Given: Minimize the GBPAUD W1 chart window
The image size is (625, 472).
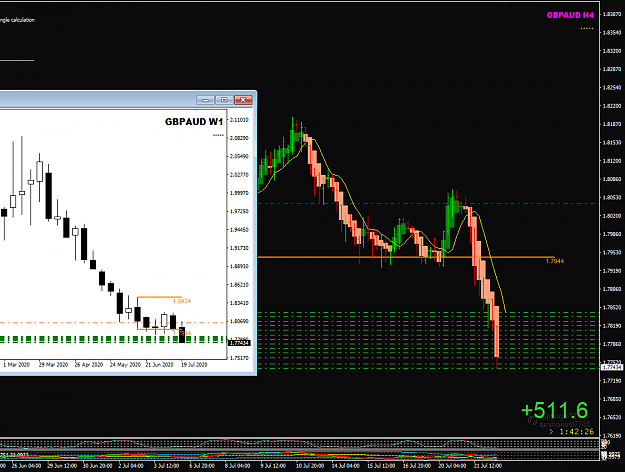Looking at the screenshot, I should tap(206, 100).
